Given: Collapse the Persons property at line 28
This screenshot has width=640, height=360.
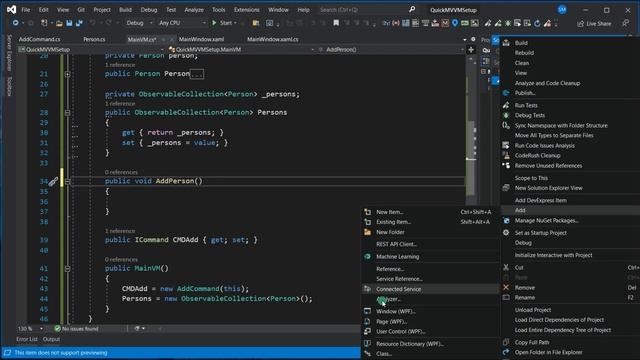Looking at the screenshot, I should point(68,113).
